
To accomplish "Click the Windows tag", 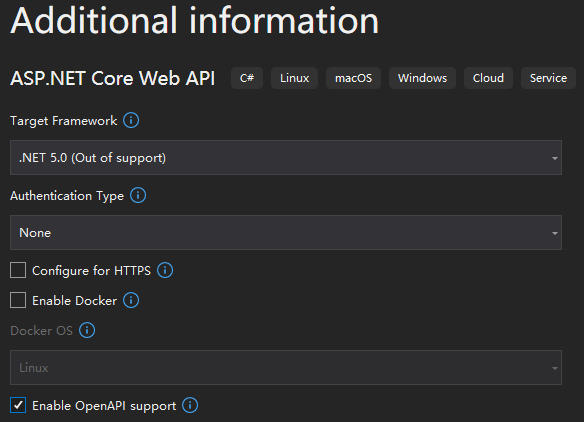I will click(422, 78).
